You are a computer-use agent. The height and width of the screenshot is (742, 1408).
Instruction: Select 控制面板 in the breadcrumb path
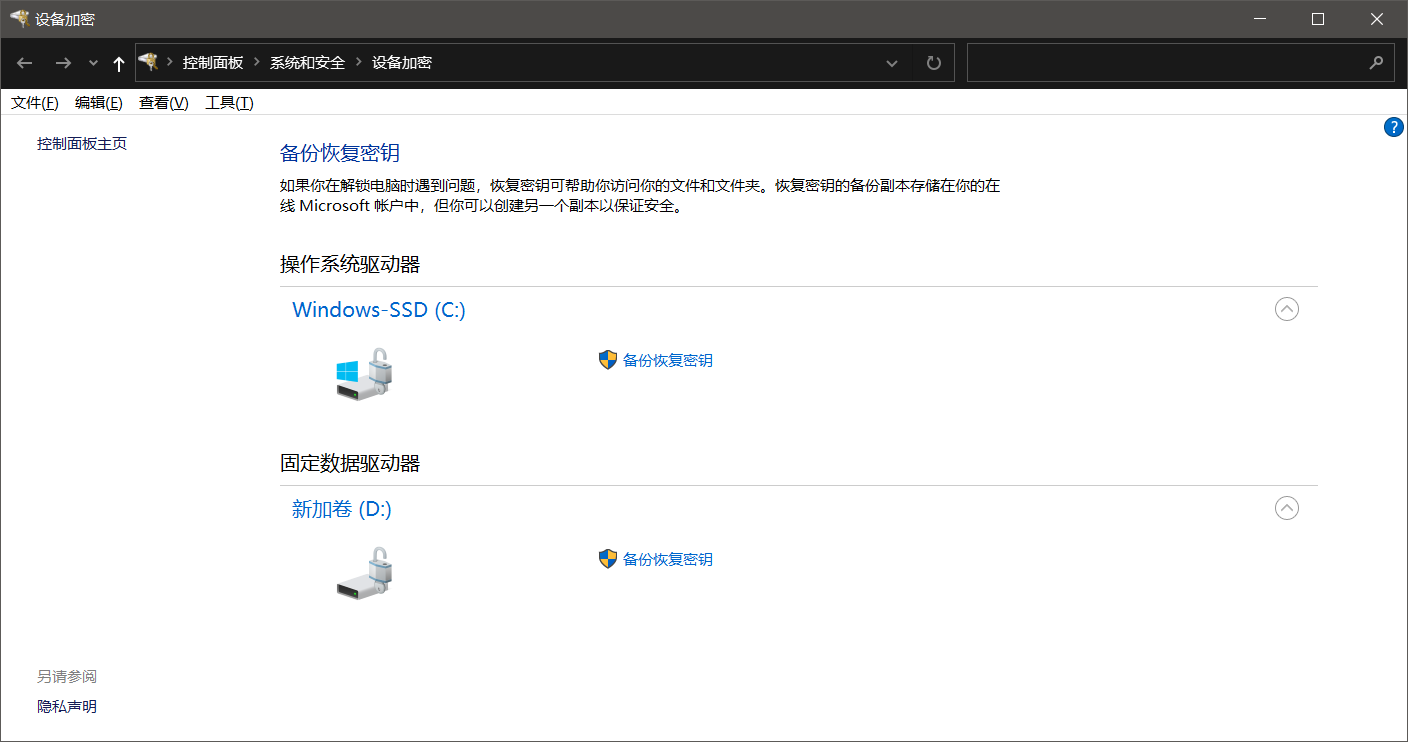point(213,62)
